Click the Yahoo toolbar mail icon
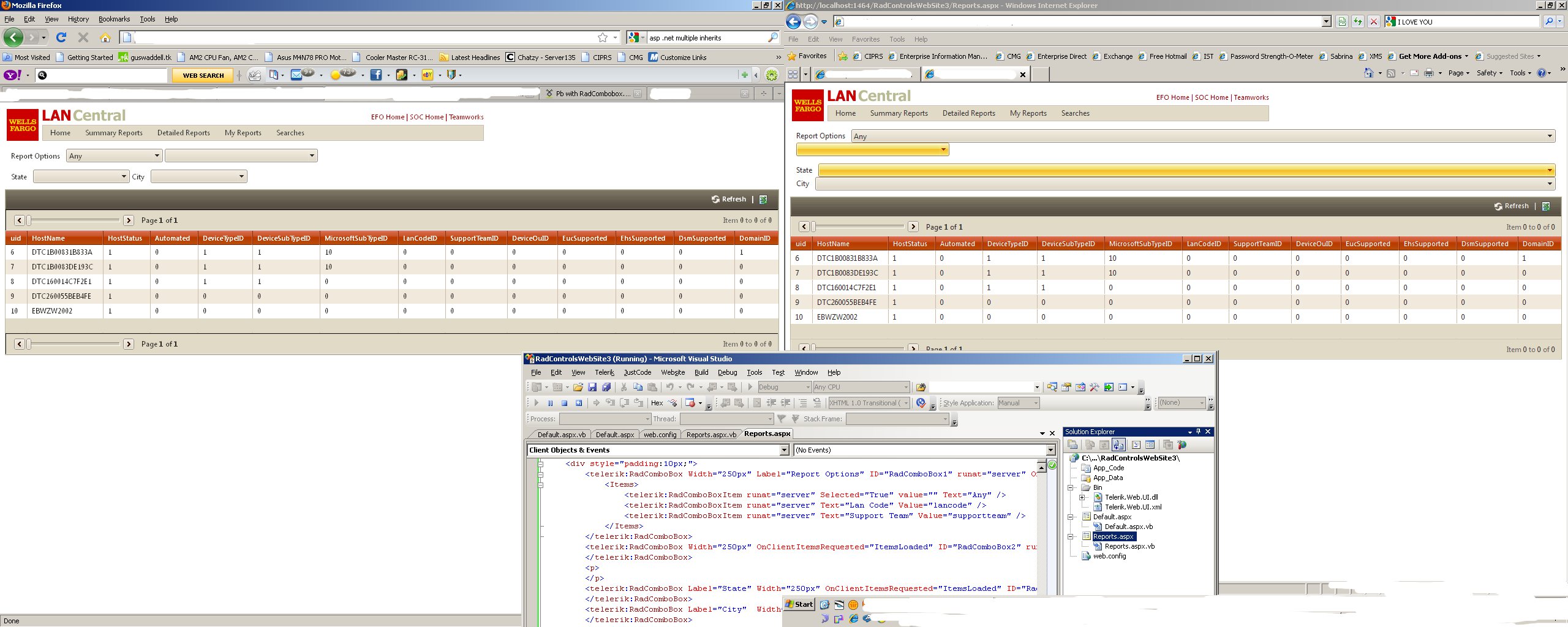Image resolution: width=1568 pixels, height=627 pixels. point(296,75)
